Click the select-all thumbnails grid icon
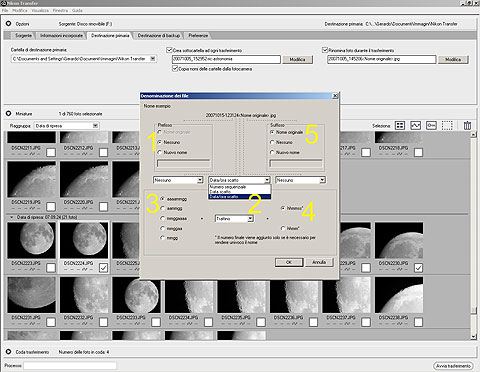 pyautogui.click(x=400, y=126)
